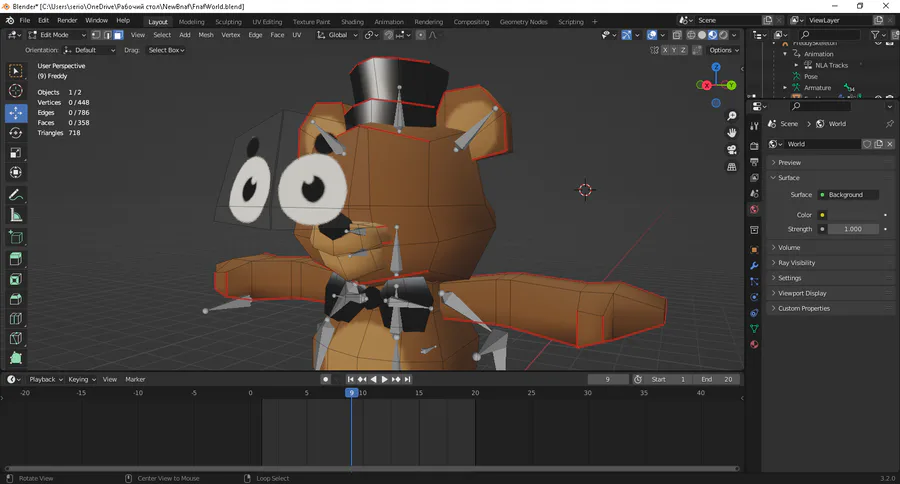Image resolution: width=900 pixels, height=484 pixels.
Task: Select the Transform tool
Action: (x=16, y=172)
